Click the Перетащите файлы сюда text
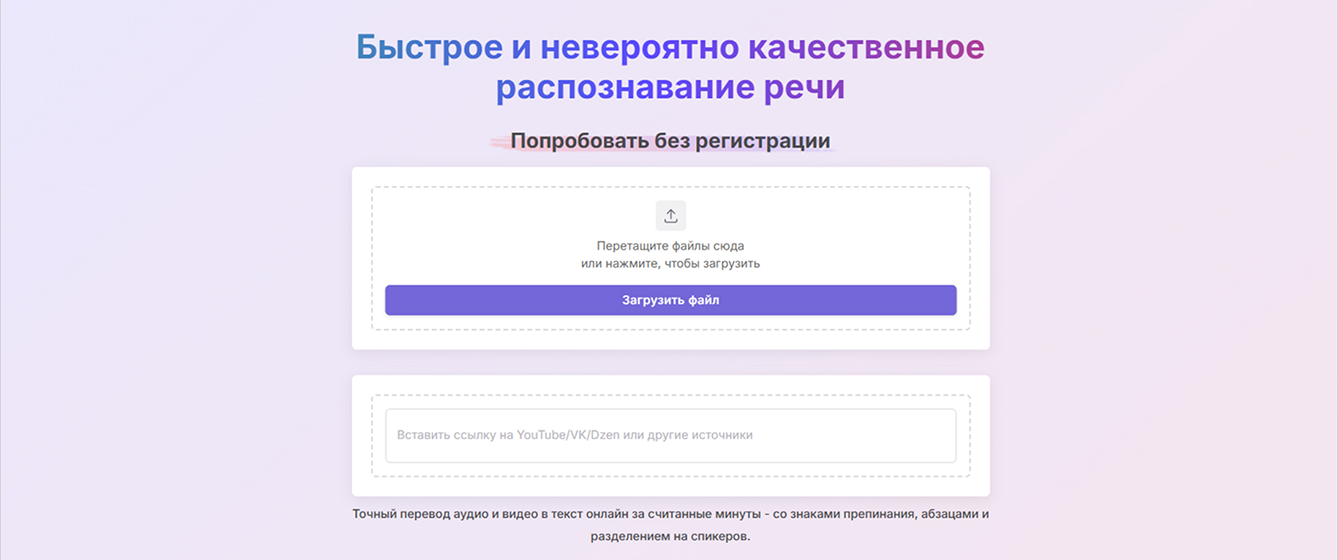Screen dimensions: 1338x560 [670, 245]
